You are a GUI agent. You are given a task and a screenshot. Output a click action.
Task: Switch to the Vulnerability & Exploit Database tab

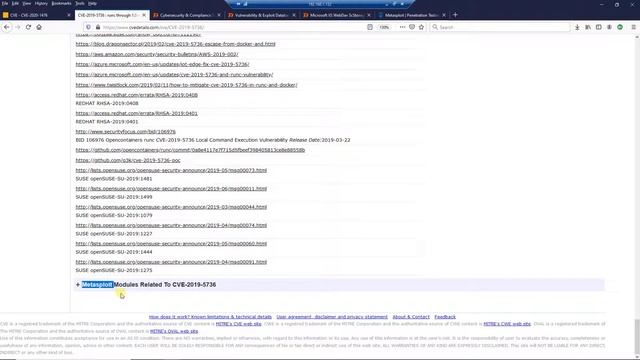tap(261, 15)
